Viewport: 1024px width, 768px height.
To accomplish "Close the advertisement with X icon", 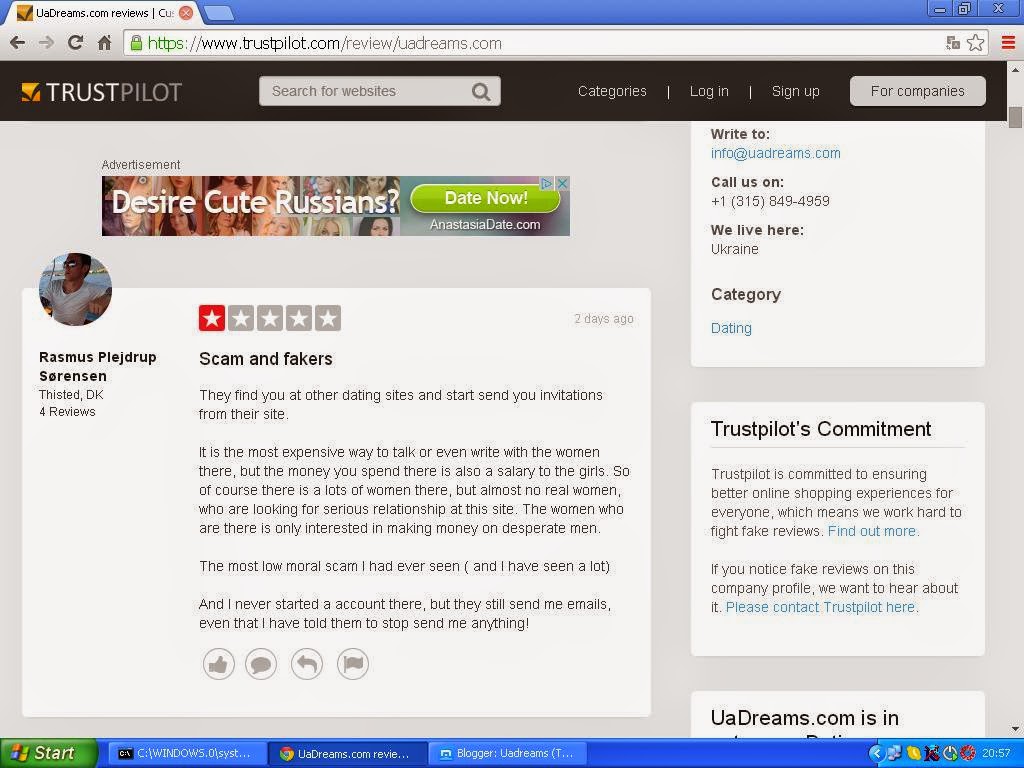I will [562, 184].
